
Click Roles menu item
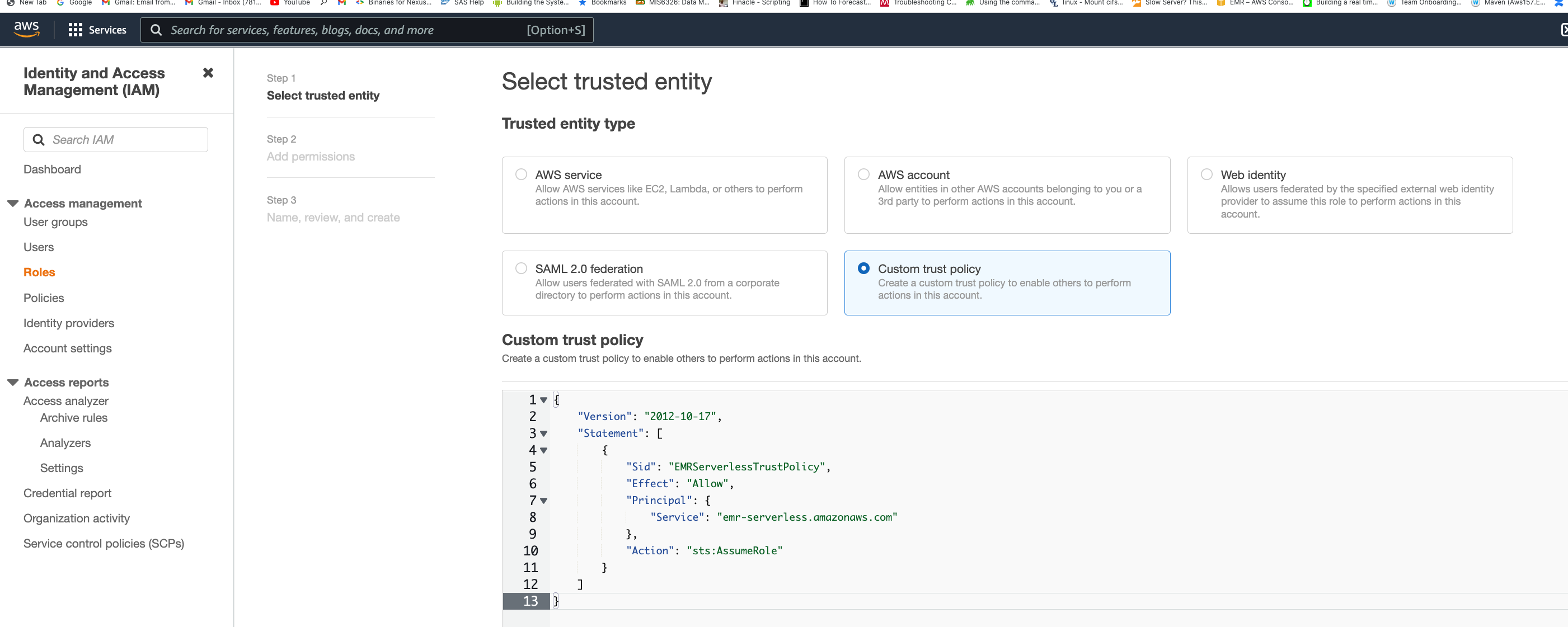point(39,272)
